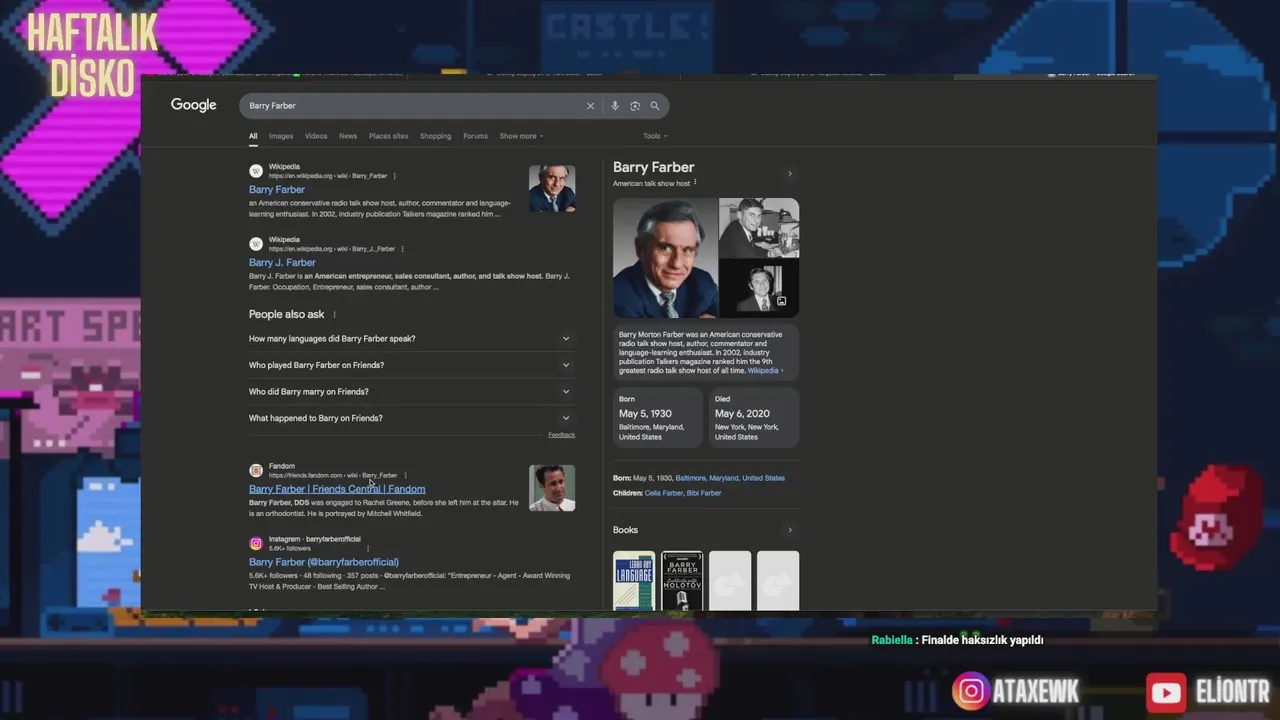Click thumbnail photo beside first Wikipedia result
Image resolution: width=1280 pixels, height=720 pixels.
552,188
